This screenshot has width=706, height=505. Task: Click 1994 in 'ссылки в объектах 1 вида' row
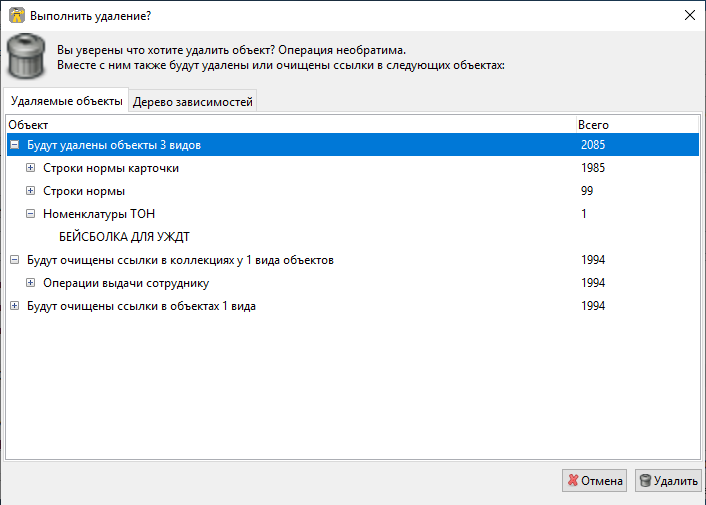pos(593,306)
